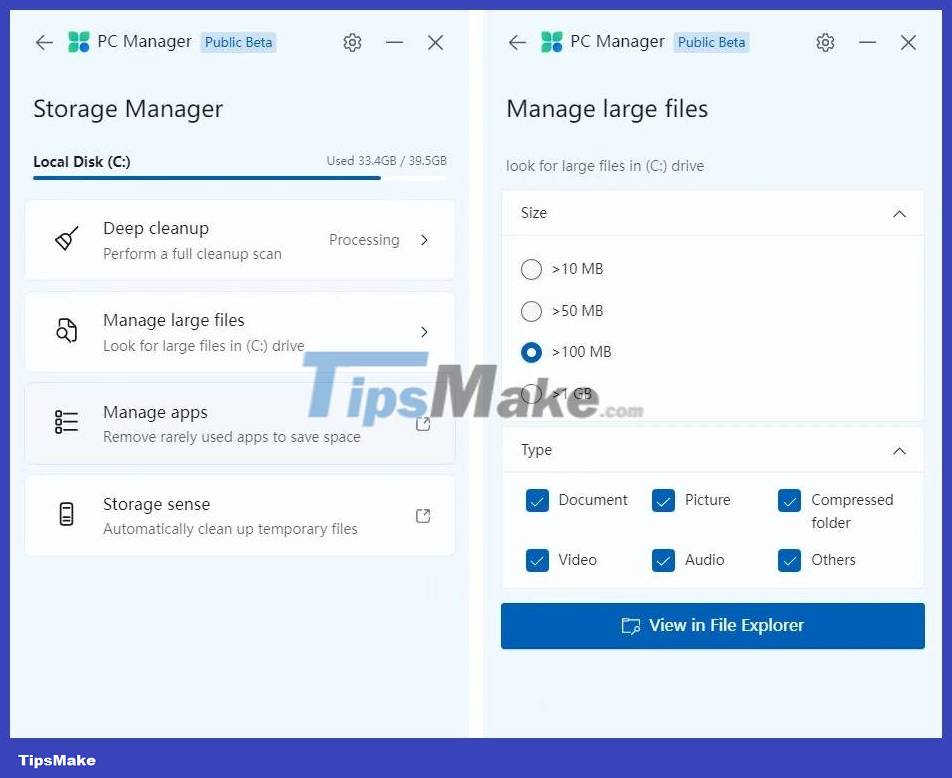The width and height of the screenshot is (952, 778).
Task: Uncheck the Picture file type
Action: [663, 500]
